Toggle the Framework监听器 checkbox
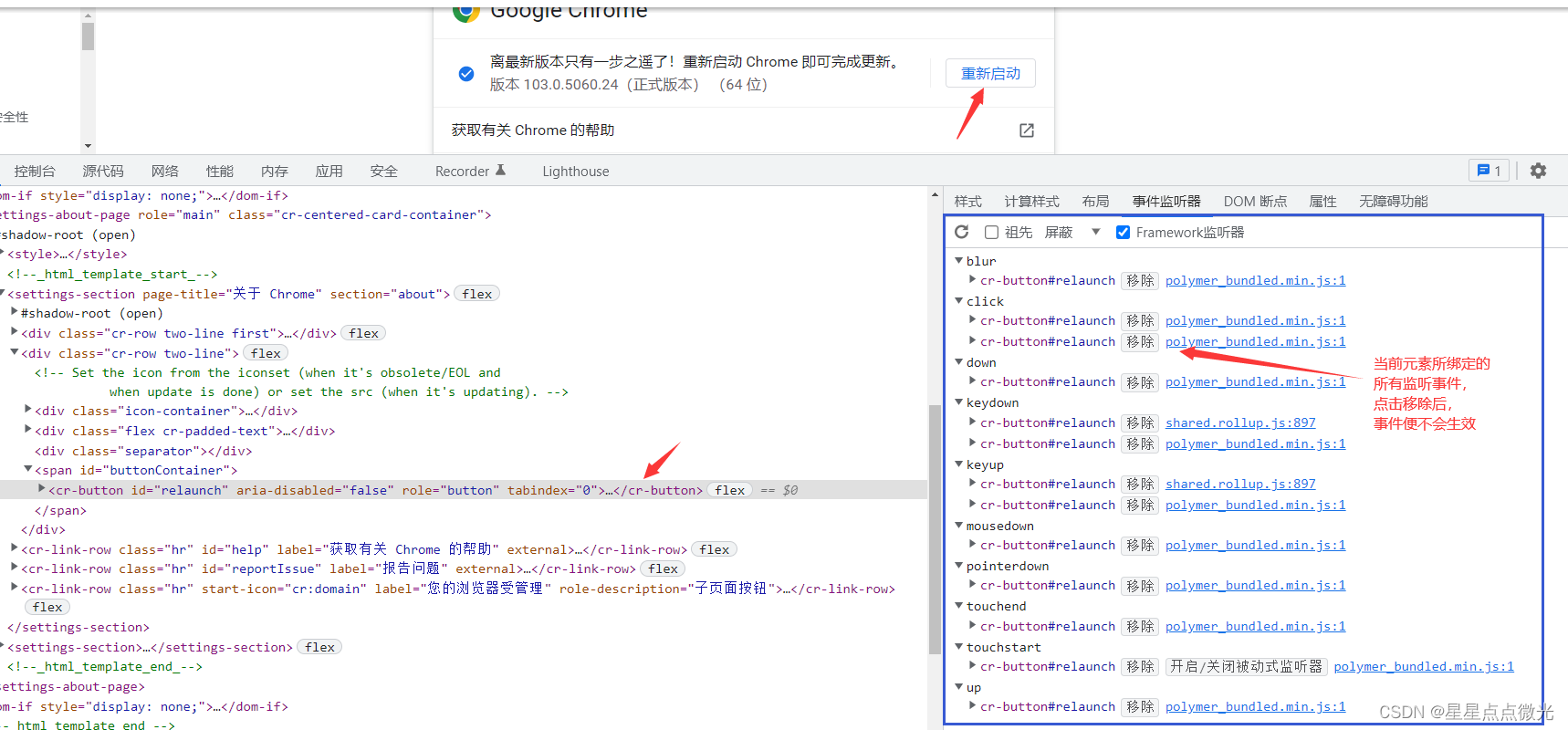Screen dimensions: 1568x730 tap(1123, 233)
